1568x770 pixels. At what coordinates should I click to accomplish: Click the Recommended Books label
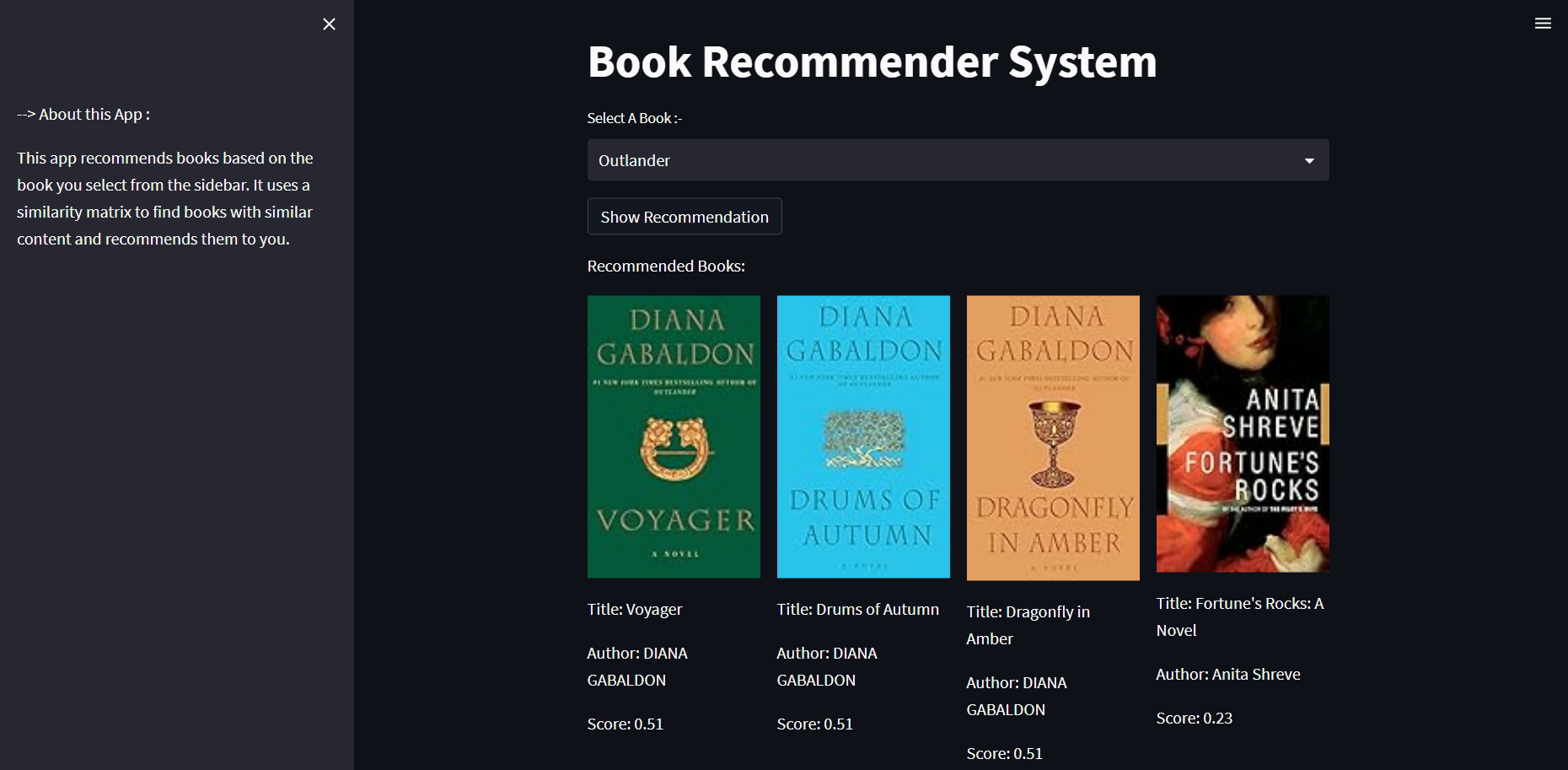(665, 266)
